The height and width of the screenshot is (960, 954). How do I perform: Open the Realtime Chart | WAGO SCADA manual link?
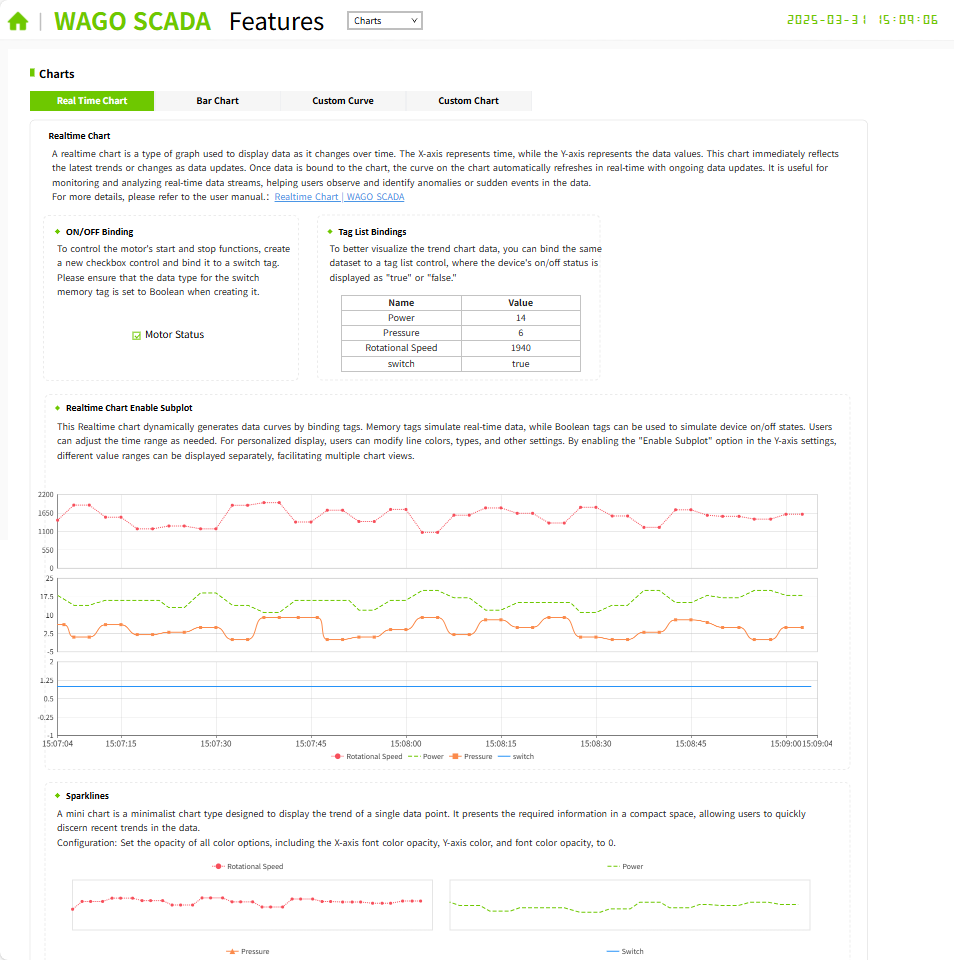(339, 197)
